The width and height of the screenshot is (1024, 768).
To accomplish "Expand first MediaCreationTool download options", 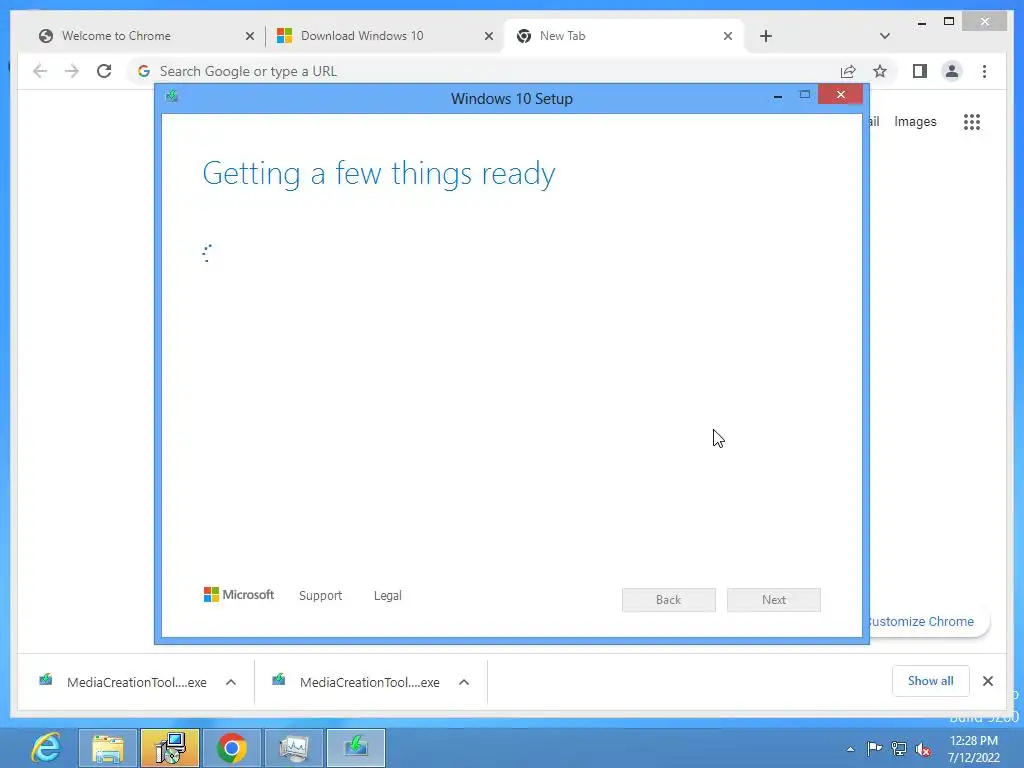I will click(x=231, y=682).
